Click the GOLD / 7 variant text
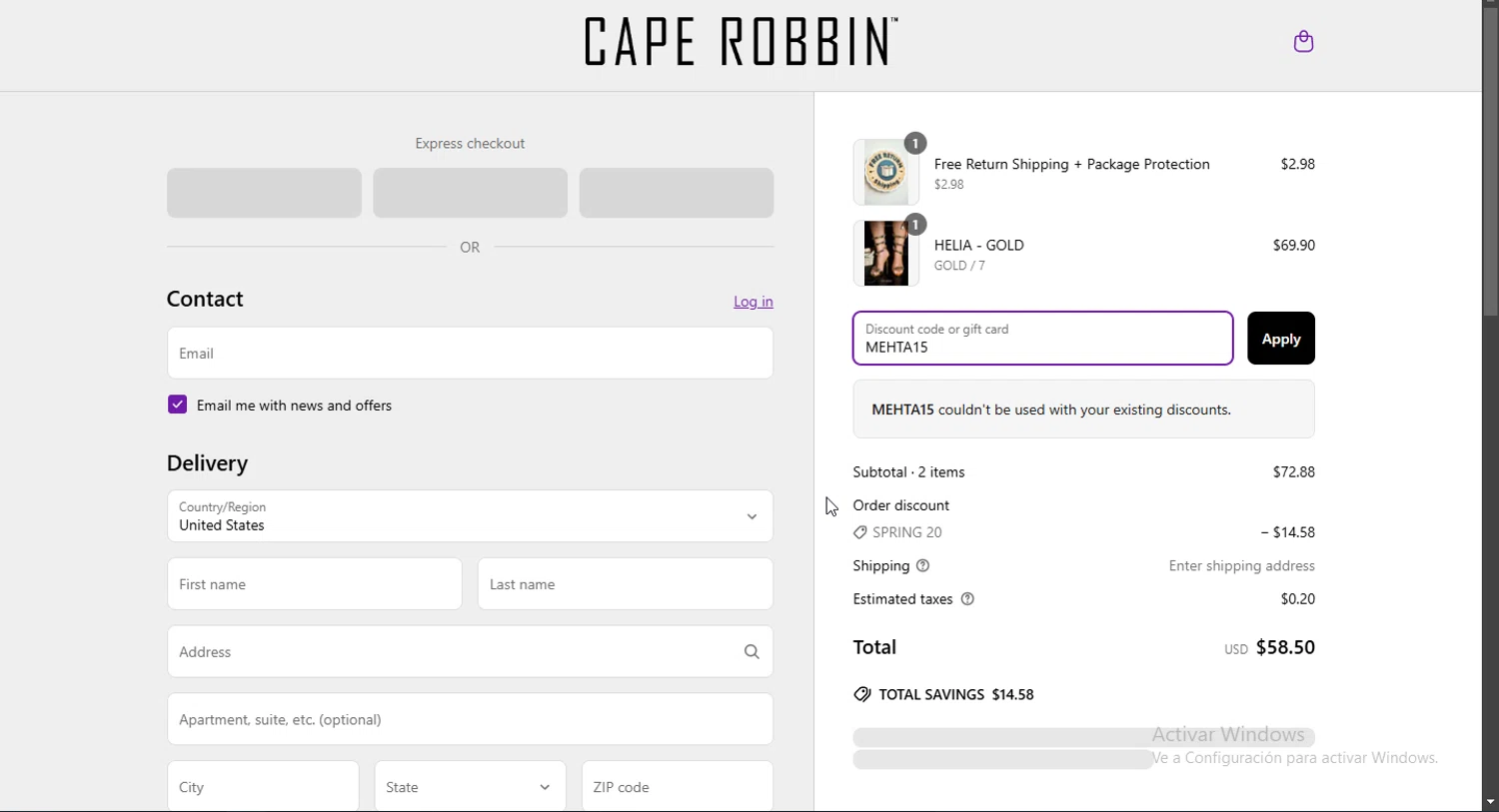Viewport: 1499px width, 812px height. point(959,266)
